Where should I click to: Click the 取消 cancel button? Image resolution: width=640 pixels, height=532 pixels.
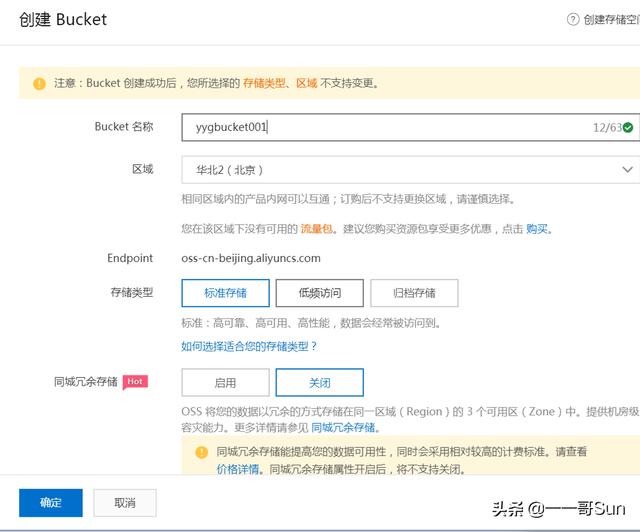(125, 503)
